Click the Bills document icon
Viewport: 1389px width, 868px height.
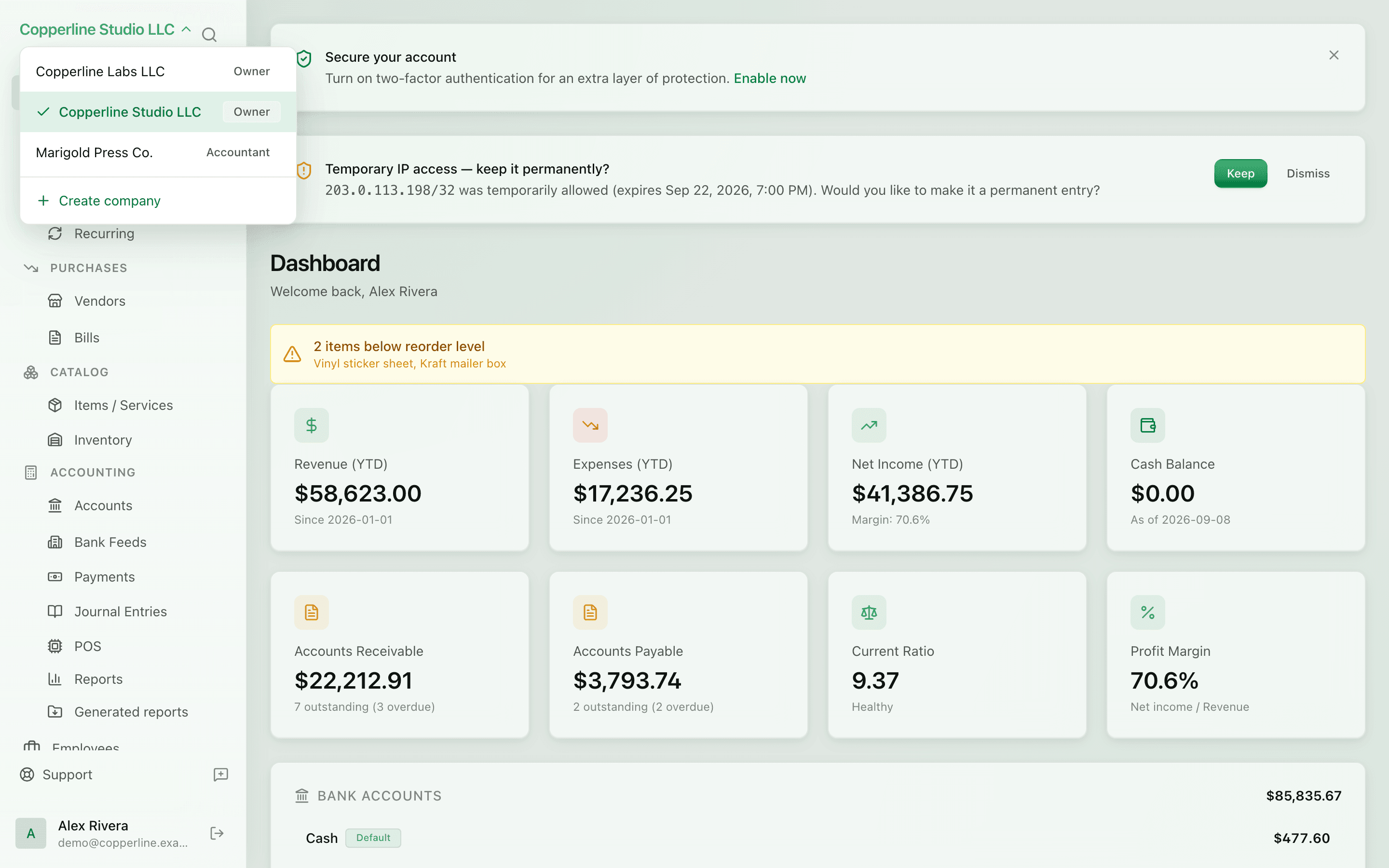tap(55, 338)
